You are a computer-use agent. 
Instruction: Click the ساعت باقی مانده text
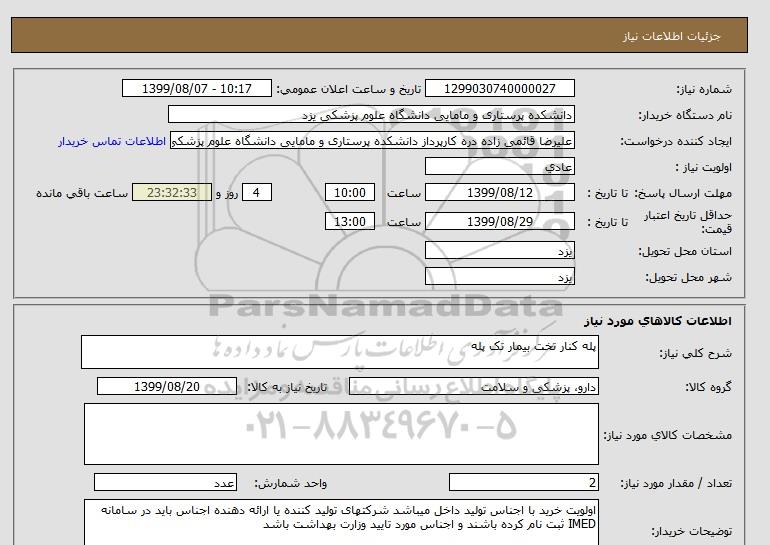pos(82,193)
